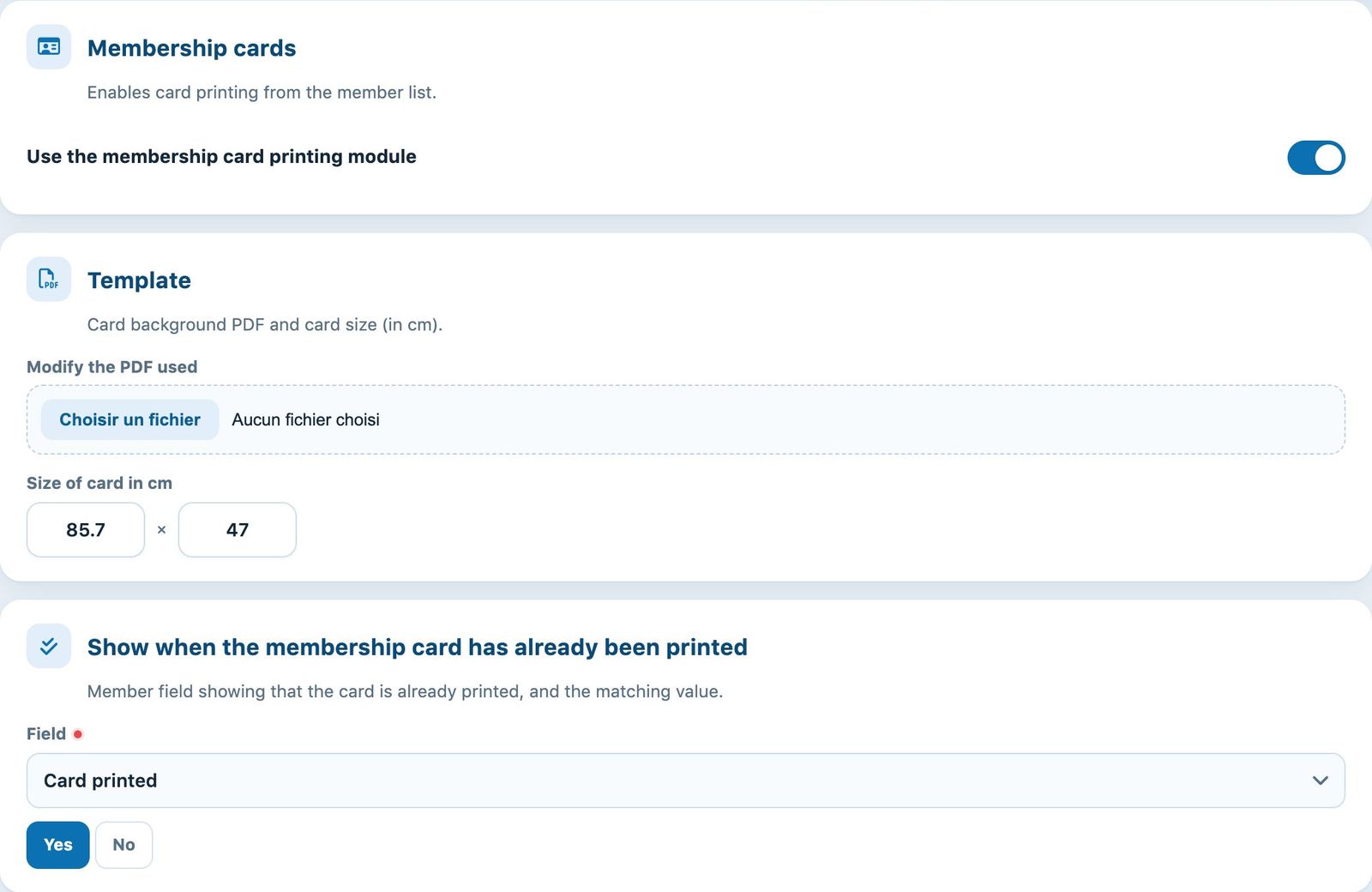Click the Template section heading

point(139,280)
